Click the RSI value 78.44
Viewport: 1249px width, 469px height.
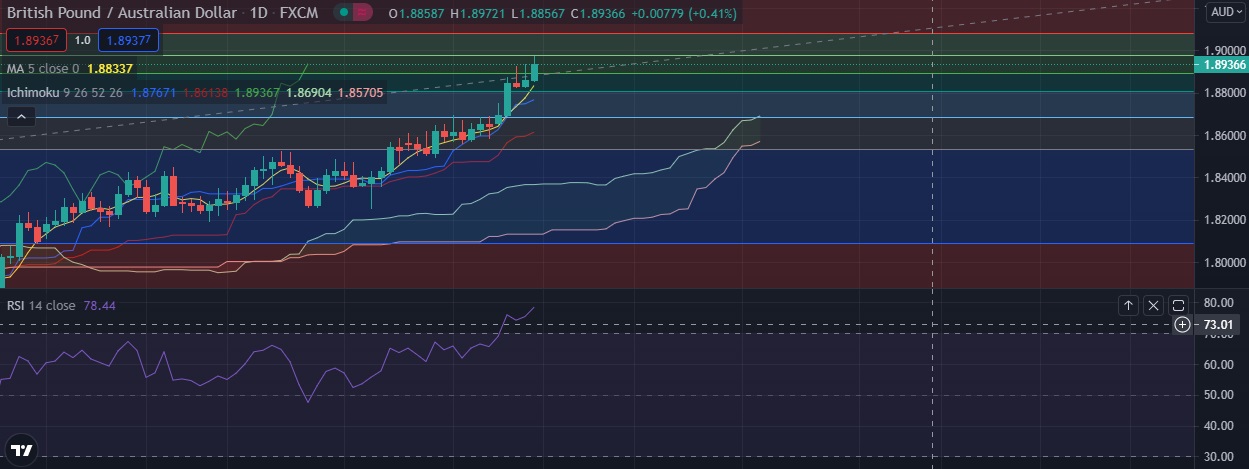tap(100, 305)
